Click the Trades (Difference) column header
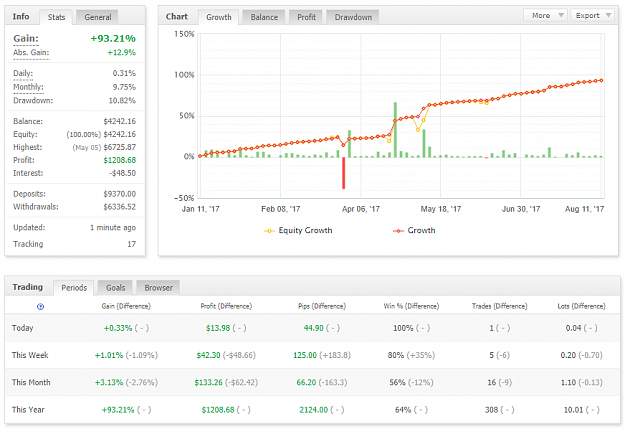 (x=499, y=306)
